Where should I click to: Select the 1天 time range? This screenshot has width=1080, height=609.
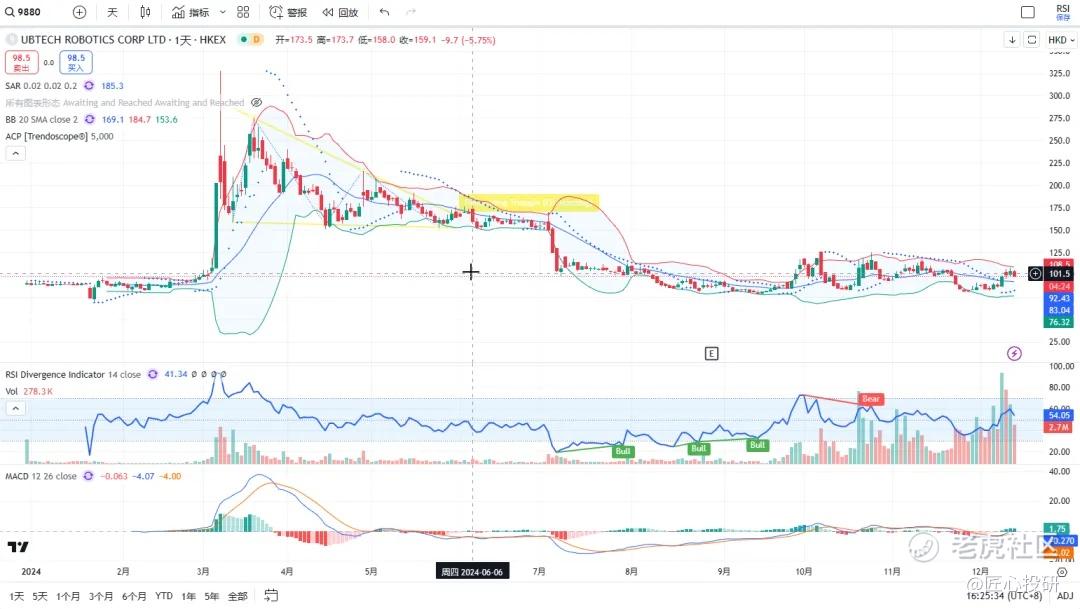[17, 596]
